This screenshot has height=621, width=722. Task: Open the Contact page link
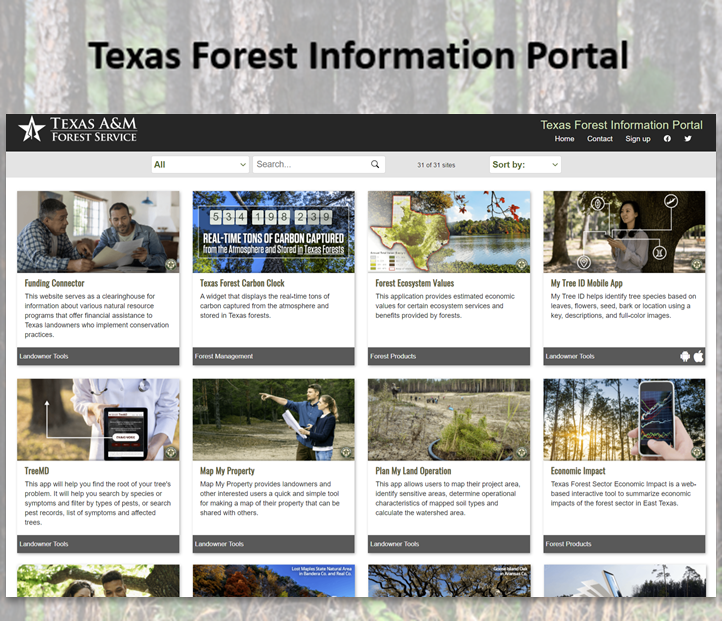click(600, 139)
